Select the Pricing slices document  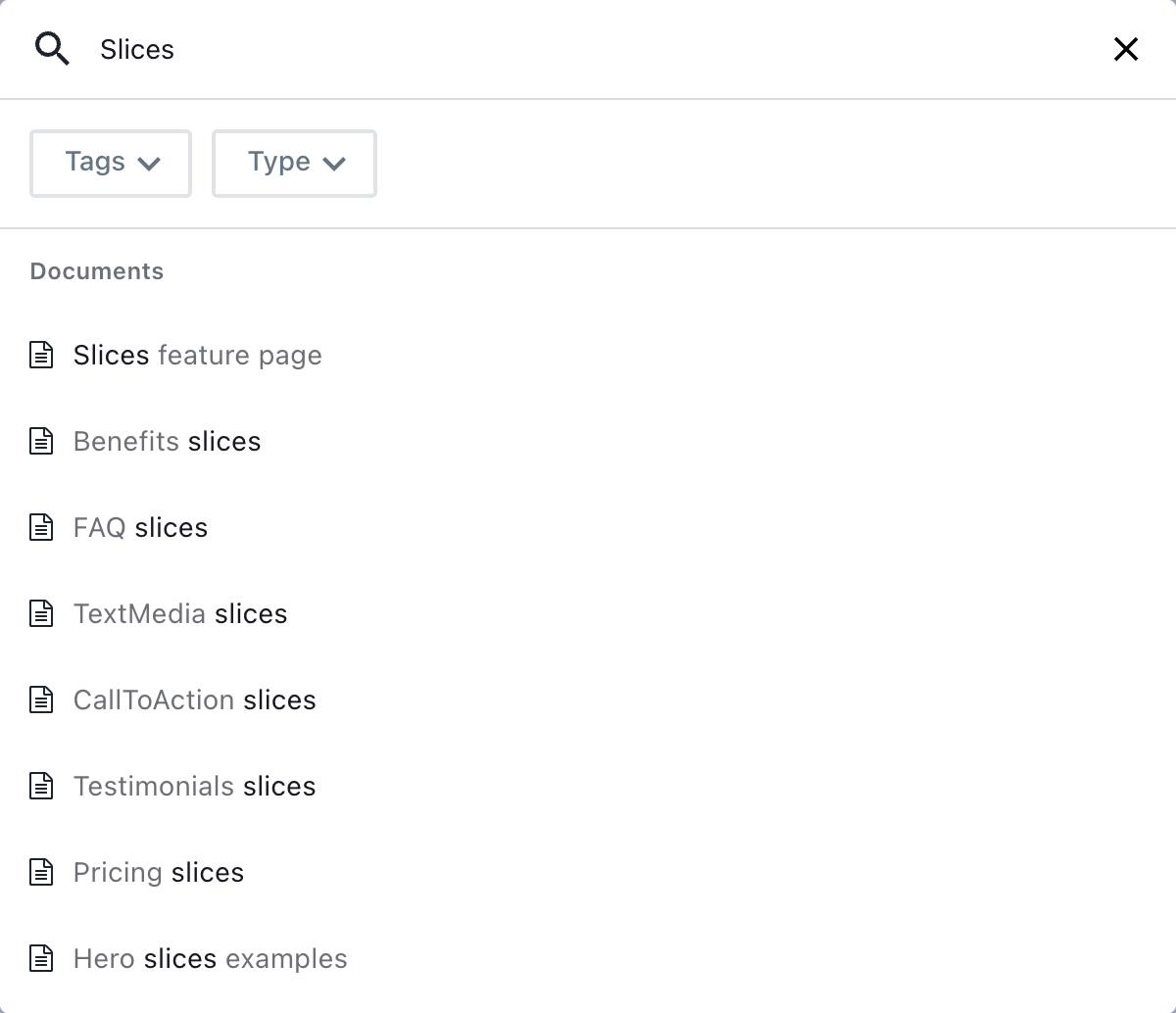pos(158,872)
